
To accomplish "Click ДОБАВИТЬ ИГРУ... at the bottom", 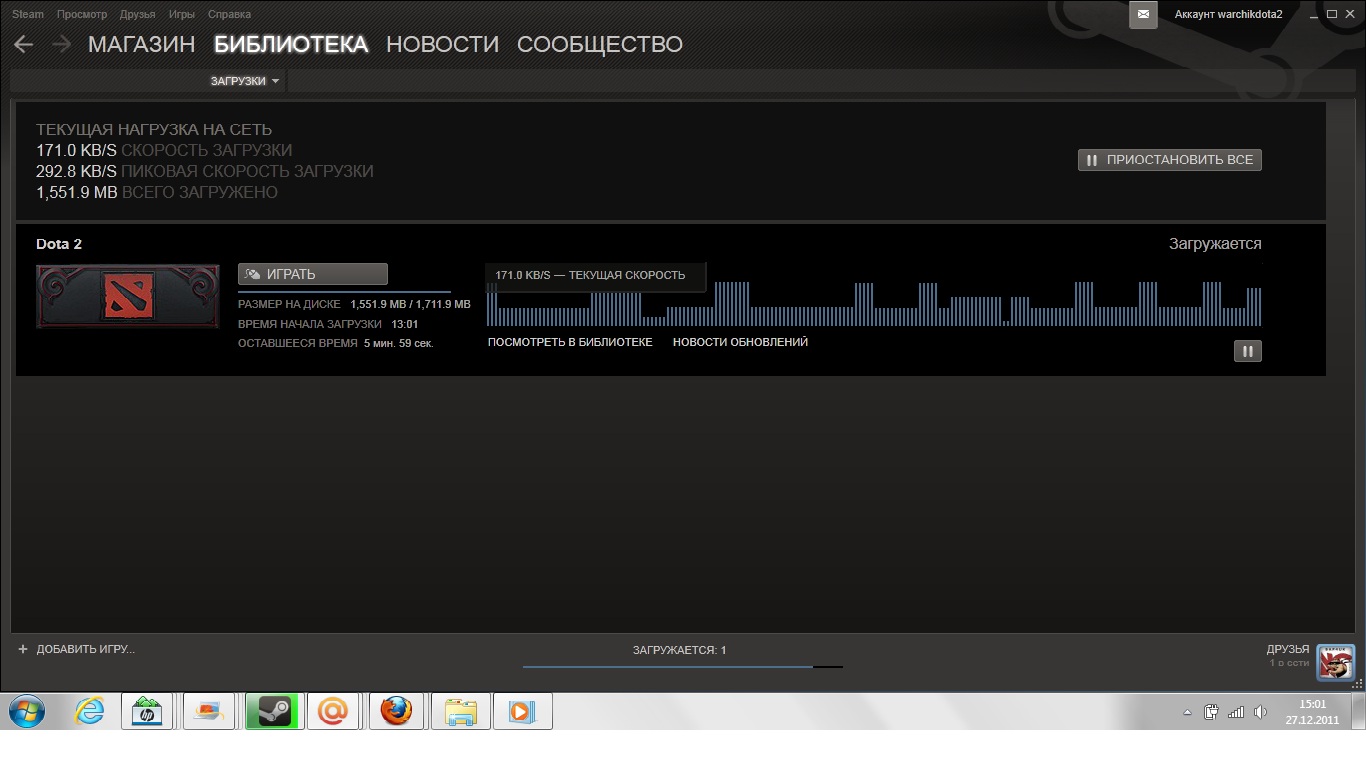I will click(x=77, y=649).
